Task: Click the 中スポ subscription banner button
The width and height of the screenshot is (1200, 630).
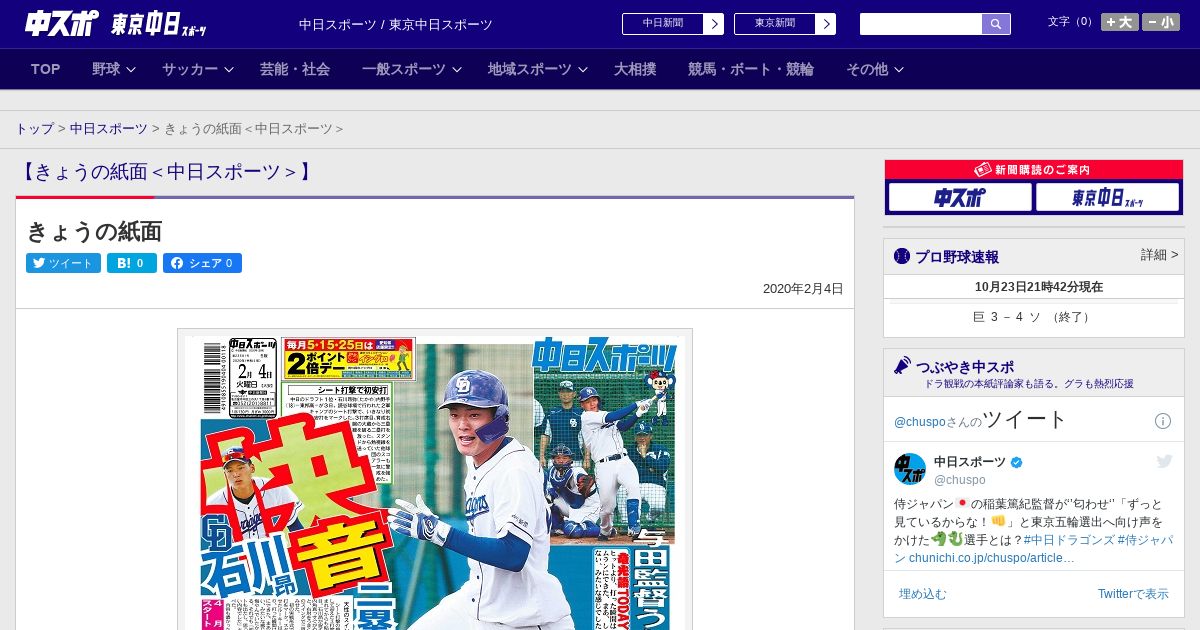Action: [x=959, y=197]
